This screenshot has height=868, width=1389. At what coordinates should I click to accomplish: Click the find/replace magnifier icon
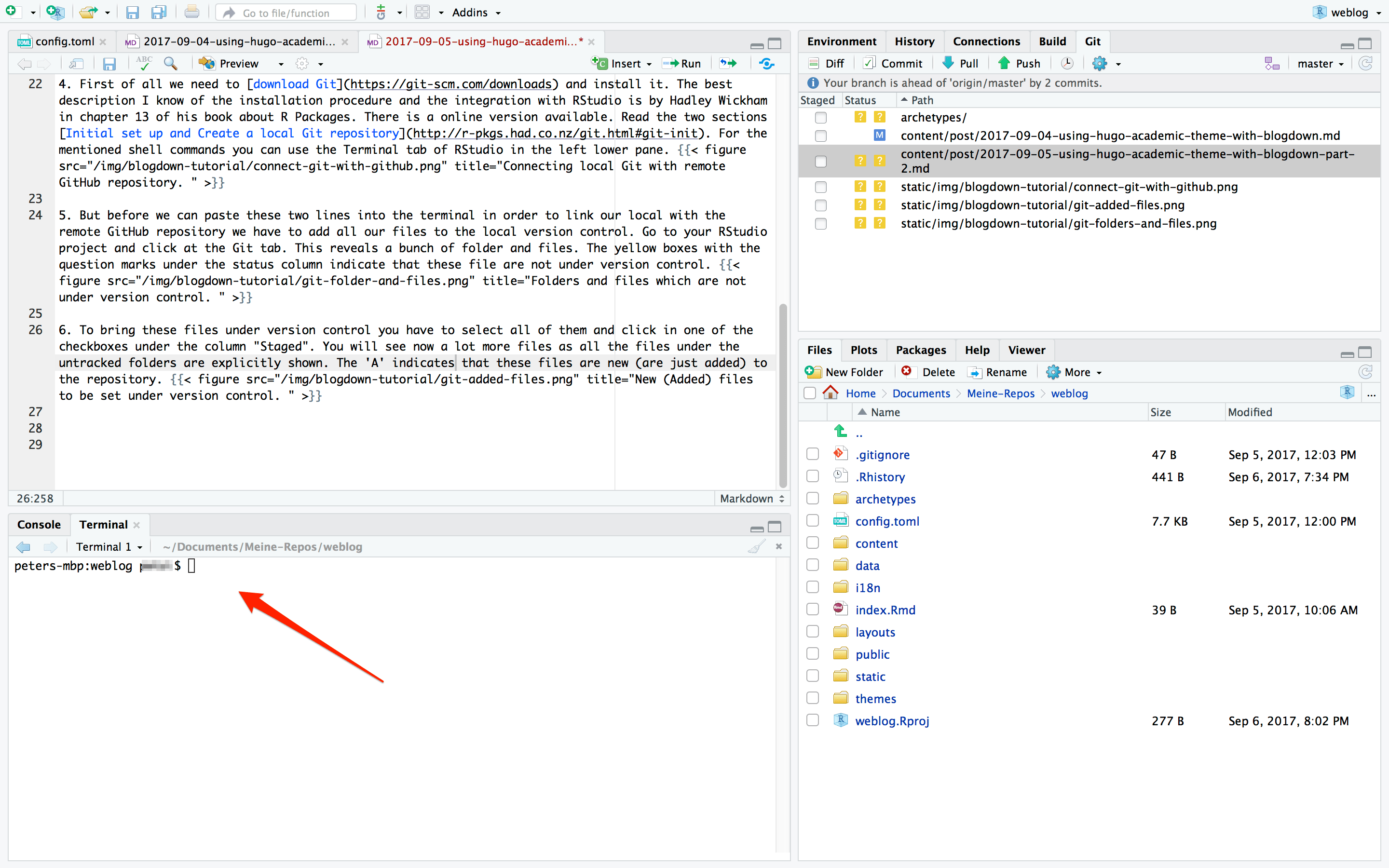coord(170,63)
